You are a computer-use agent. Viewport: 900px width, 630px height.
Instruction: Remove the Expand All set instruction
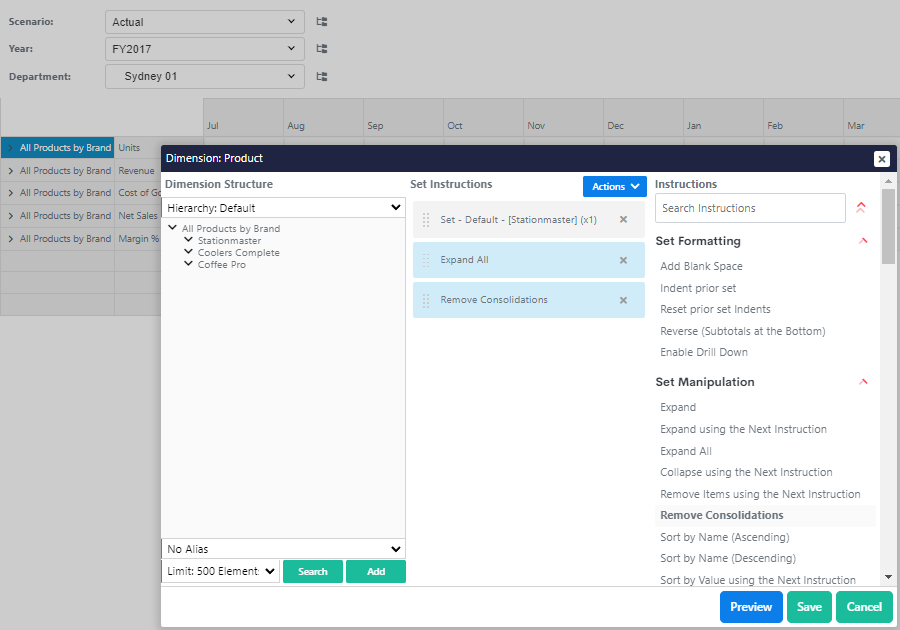pos(623,260)
